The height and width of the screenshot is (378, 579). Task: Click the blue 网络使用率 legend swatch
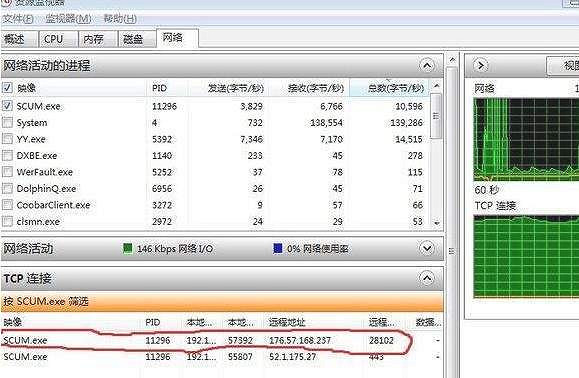[x=278, y=248]
